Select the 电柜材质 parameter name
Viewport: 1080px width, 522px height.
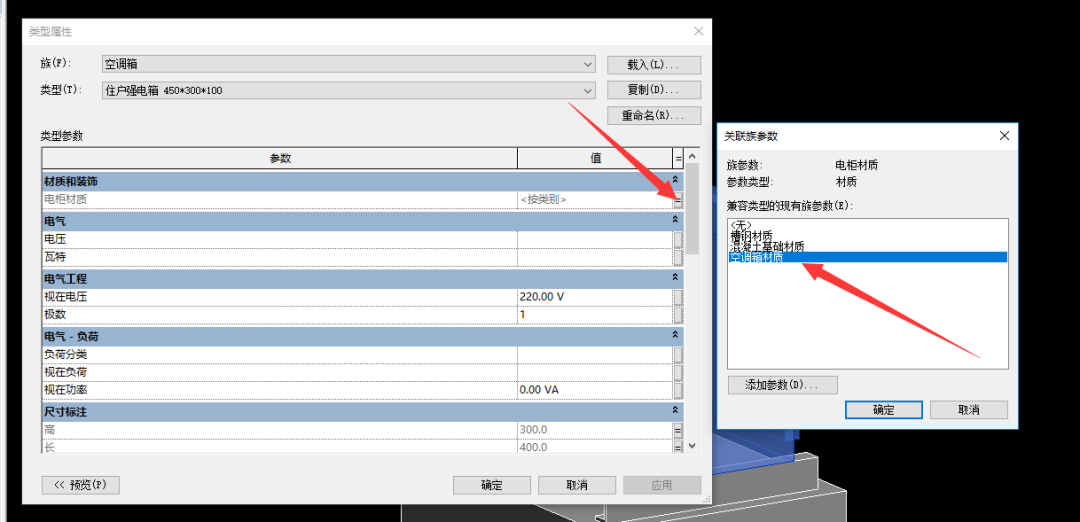[x=66, y=200]
